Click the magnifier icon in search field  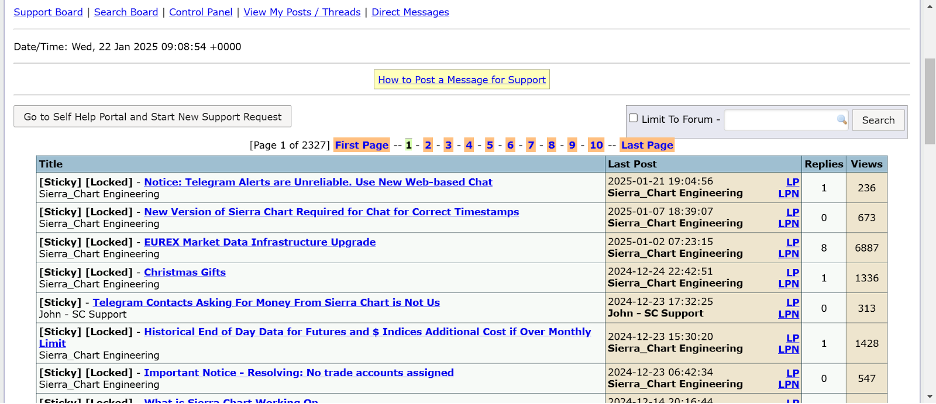842,120
